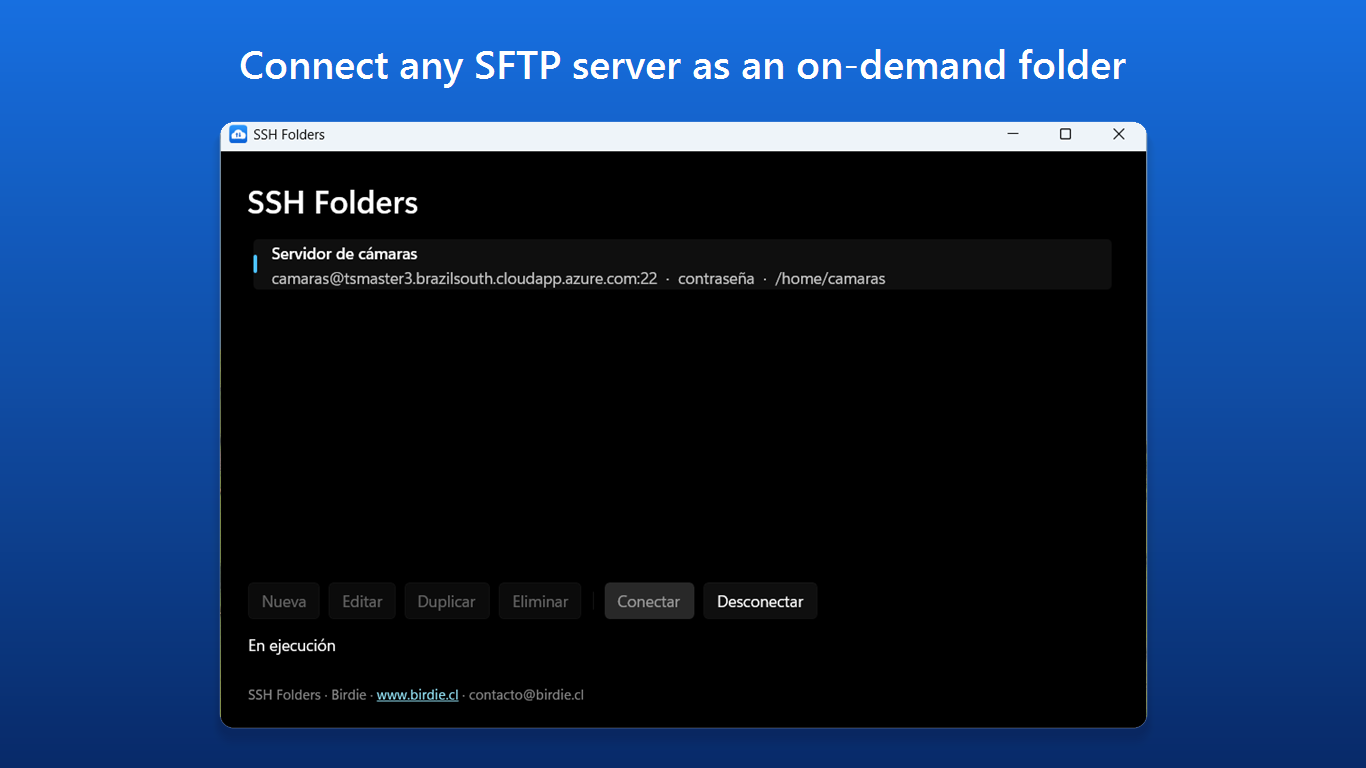The height and width of the screenshot is (768, 1366).
Task: Click the SSH Folders title bar text
Action: [x=289, y=134]
